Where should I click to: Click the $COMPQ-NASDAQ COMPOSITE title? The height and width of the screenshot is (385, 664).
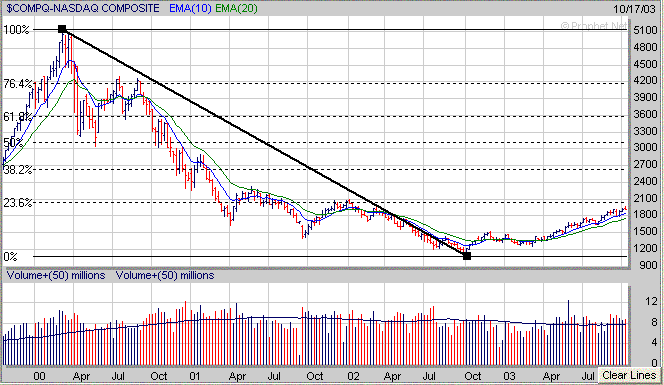83,8
